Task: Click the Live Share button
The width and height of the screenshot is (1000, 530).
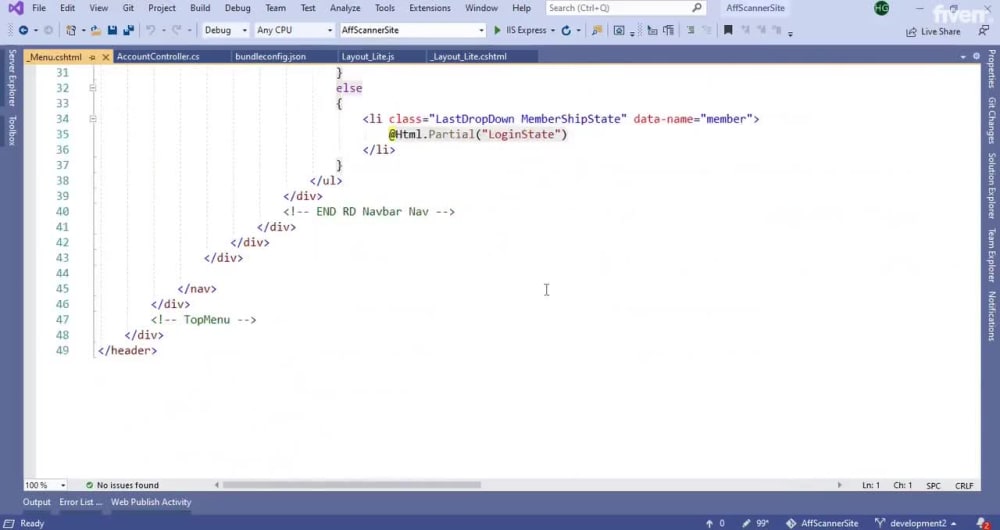Action: point(933,31)
